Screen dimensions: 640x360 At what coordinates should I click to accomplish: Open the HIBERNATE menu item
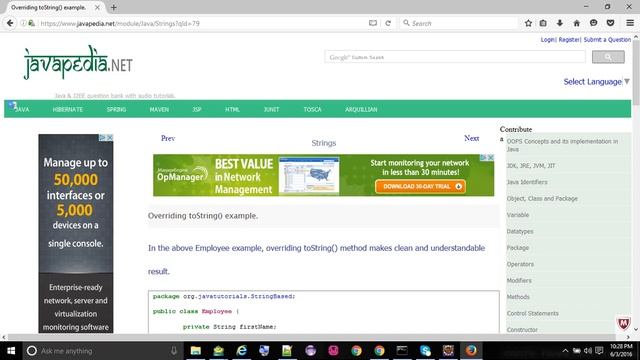click(x=68, y=109)
